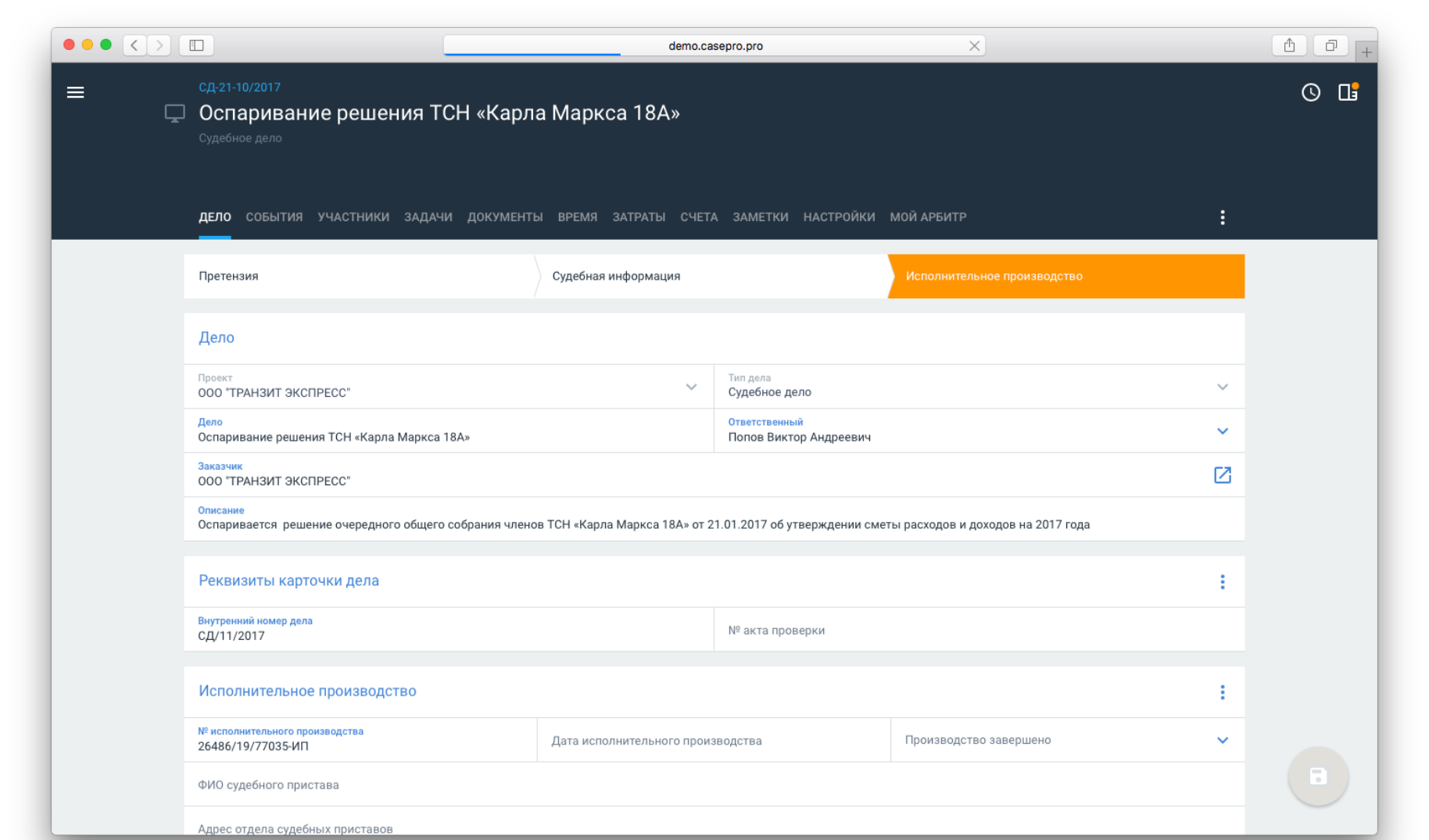The width and height of the screenshot is (1429, 840).
Task: Select the Судебная информация stage
Action: point(616,276)
